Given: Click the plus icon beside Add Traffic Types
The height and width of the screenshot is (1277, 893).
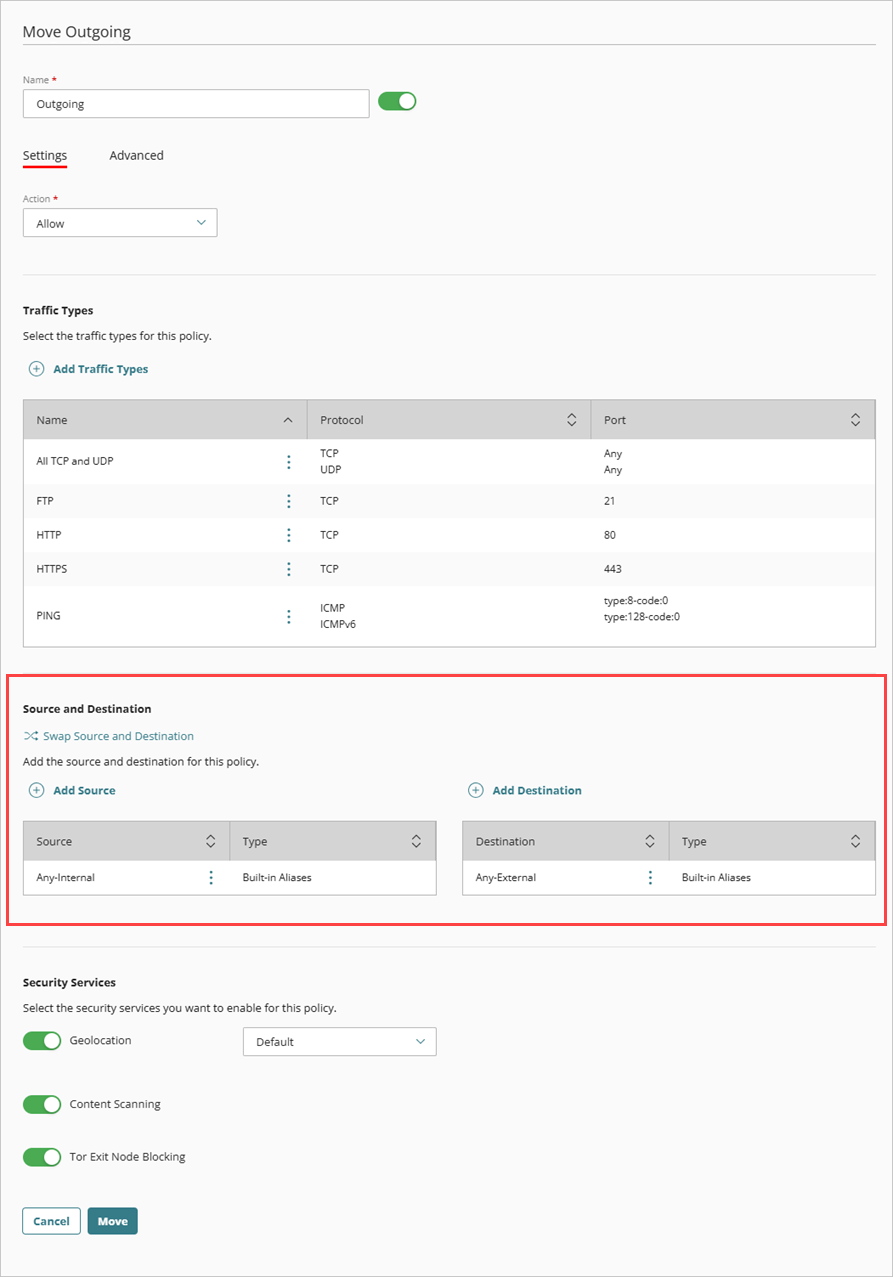Looking at the screenshot, I should tap(36, 369).
